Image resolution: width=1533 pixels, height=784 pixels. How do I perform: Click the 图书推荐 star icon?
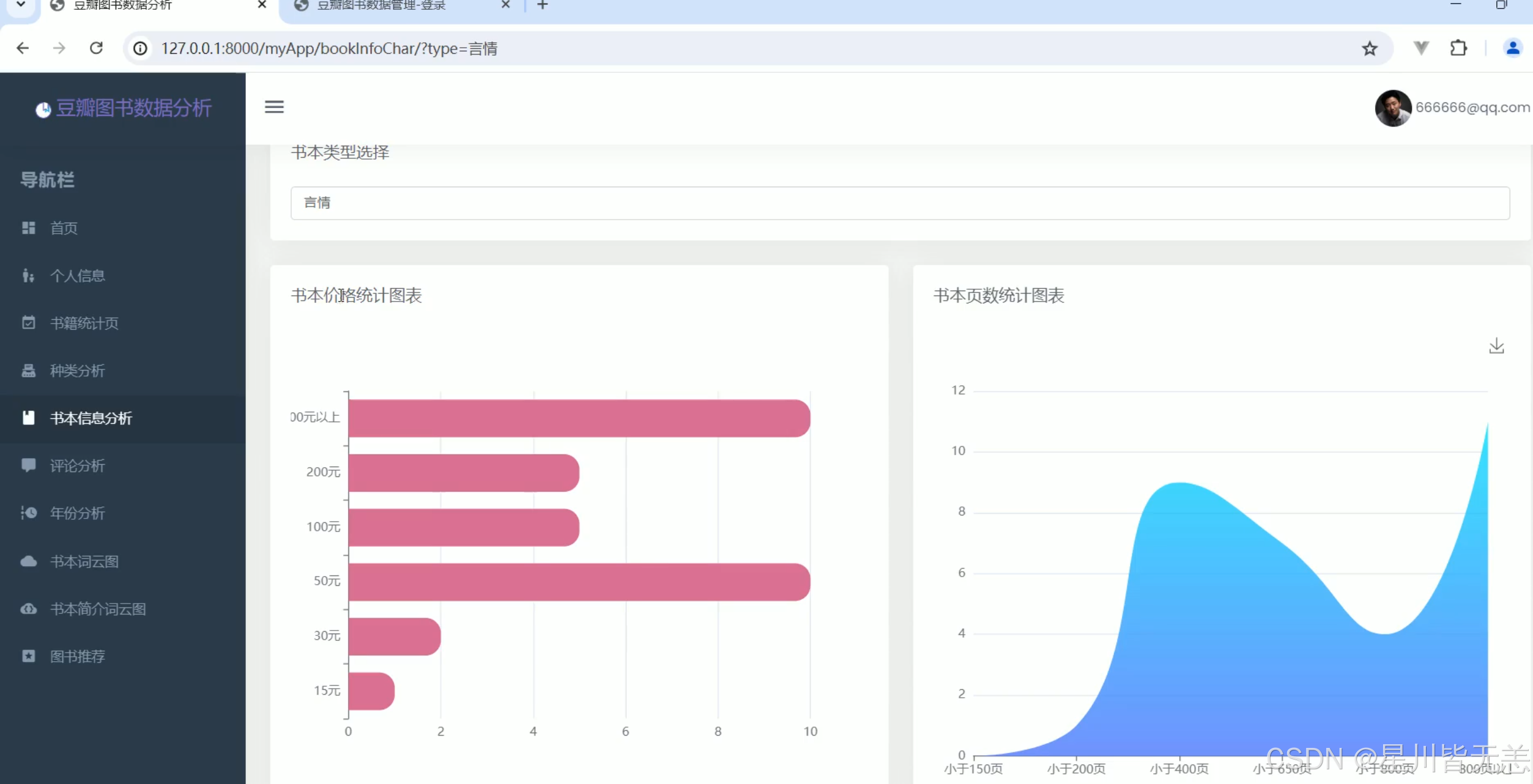(x=28, y=656)
